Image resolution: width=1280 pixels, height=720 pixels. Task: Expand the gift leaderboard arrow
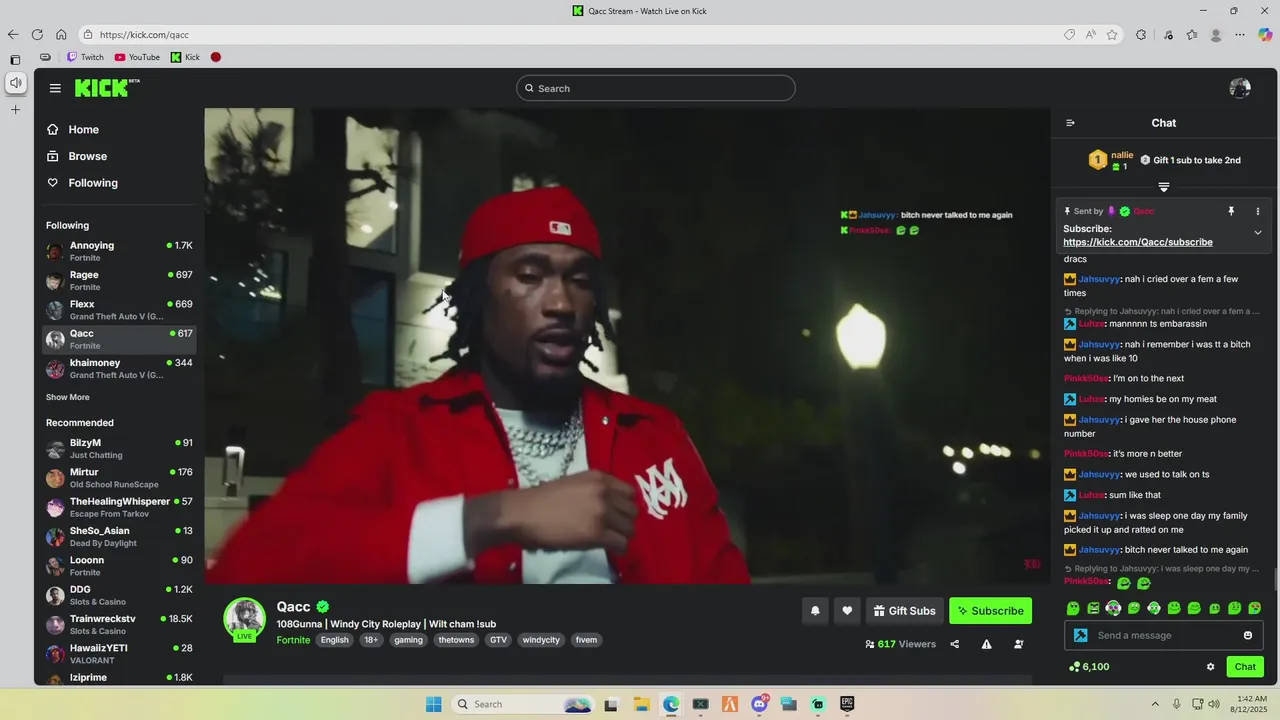(x=1164, y=187)
